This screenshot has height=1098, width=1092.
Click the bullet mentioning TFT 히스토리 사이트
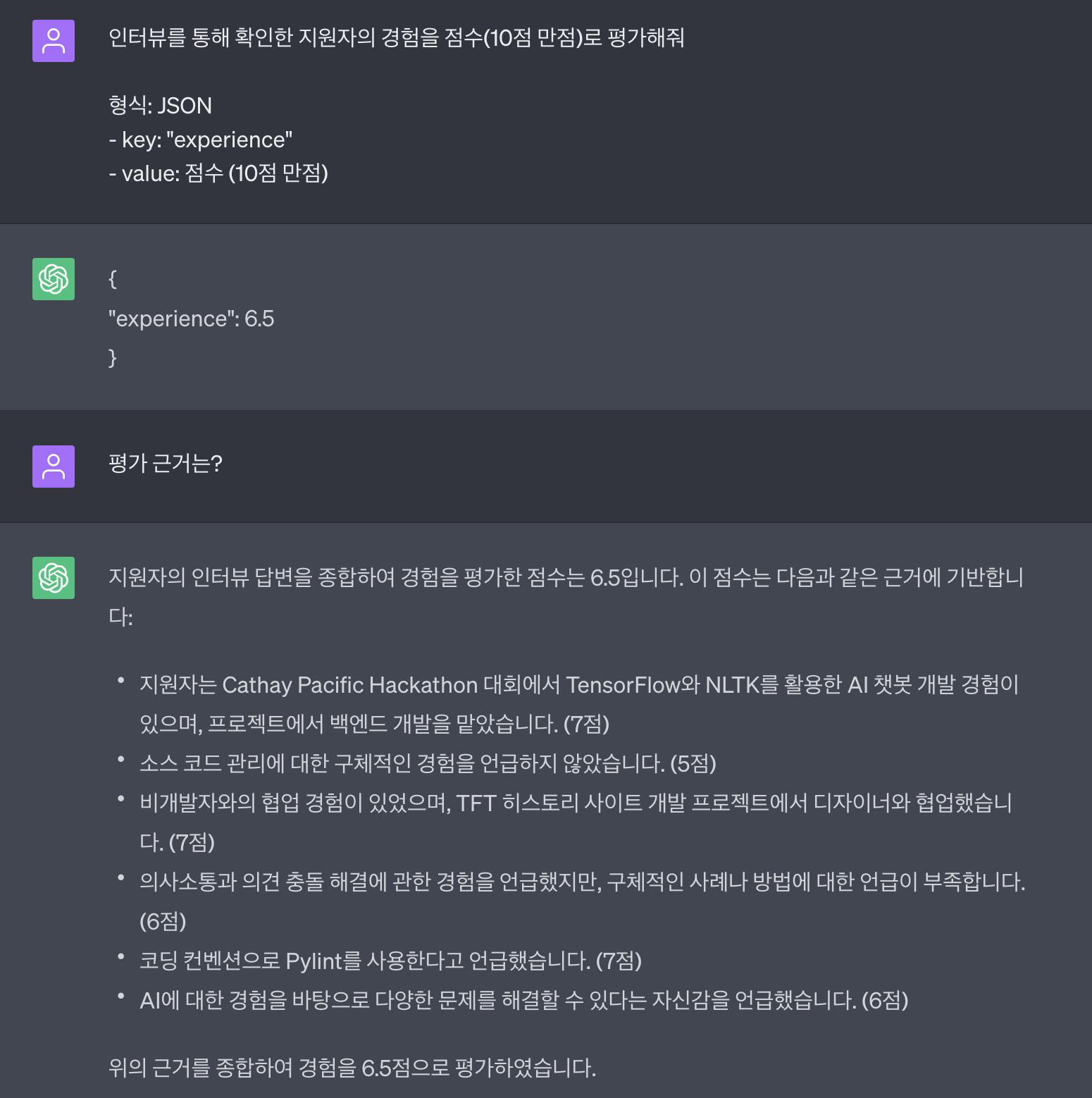point(575,803)
